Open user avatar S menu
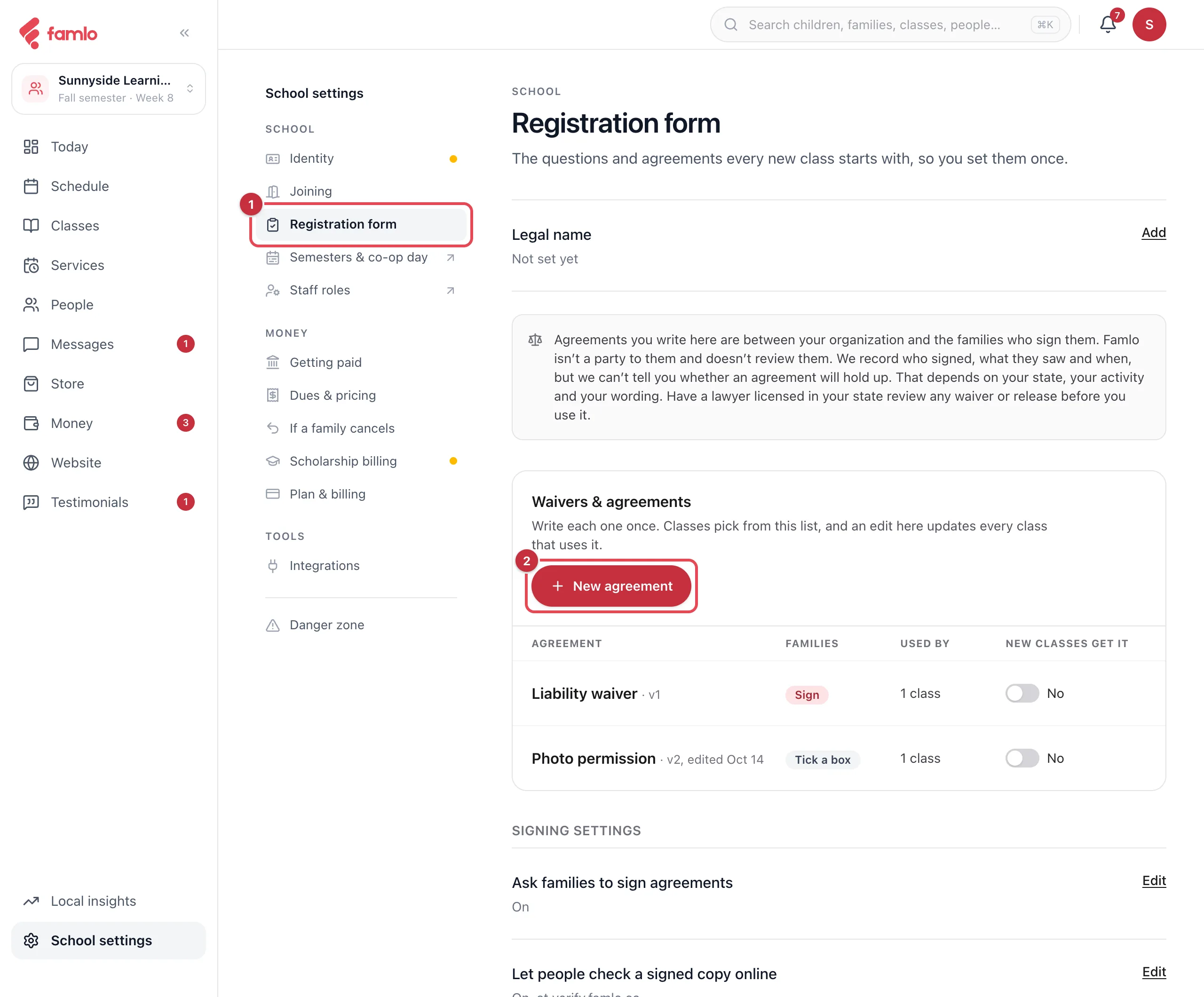This screenshot has width=1204, height=997. point(1149,24)
